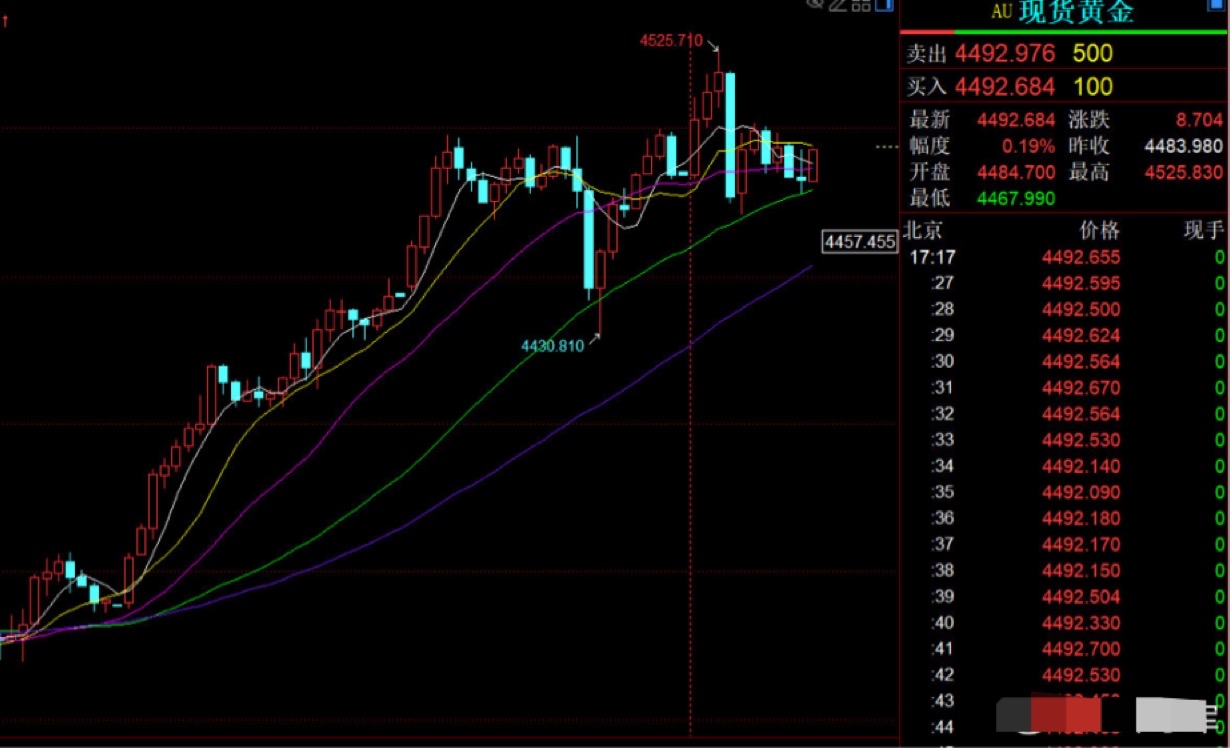Click price 4492.170 in the :37 row
This screenshot has height=748, width=1230.
click(x=1081, y=545)
